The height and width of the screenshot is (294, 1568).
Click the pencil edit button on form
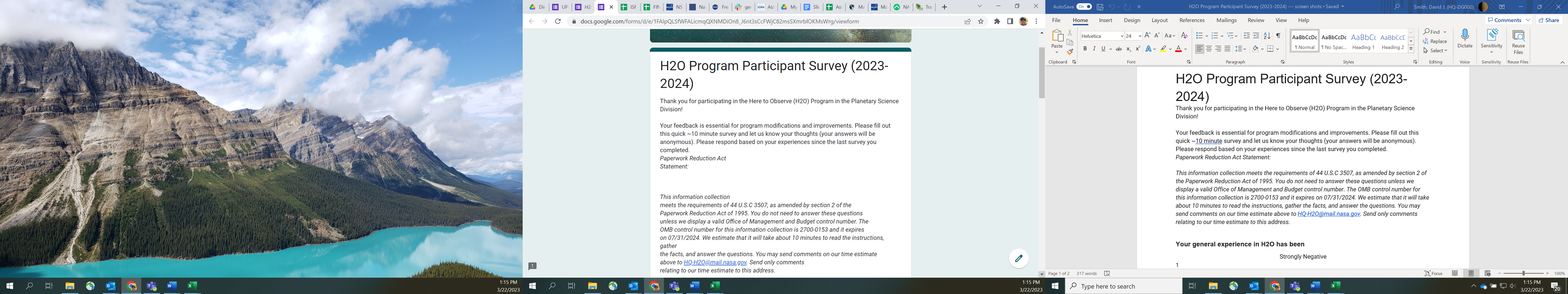(x=1018, y=258)
